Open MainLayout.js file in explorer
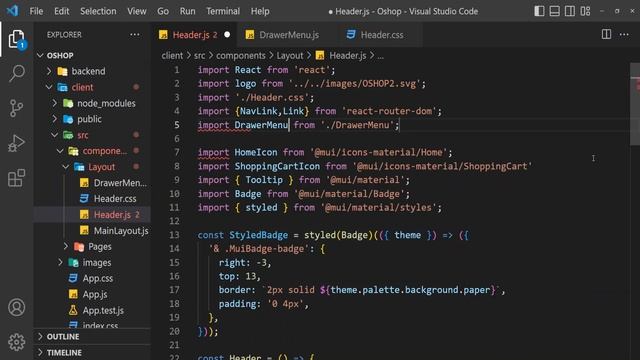640x360 pixels. pyautogui.click(x=92, y=231)
